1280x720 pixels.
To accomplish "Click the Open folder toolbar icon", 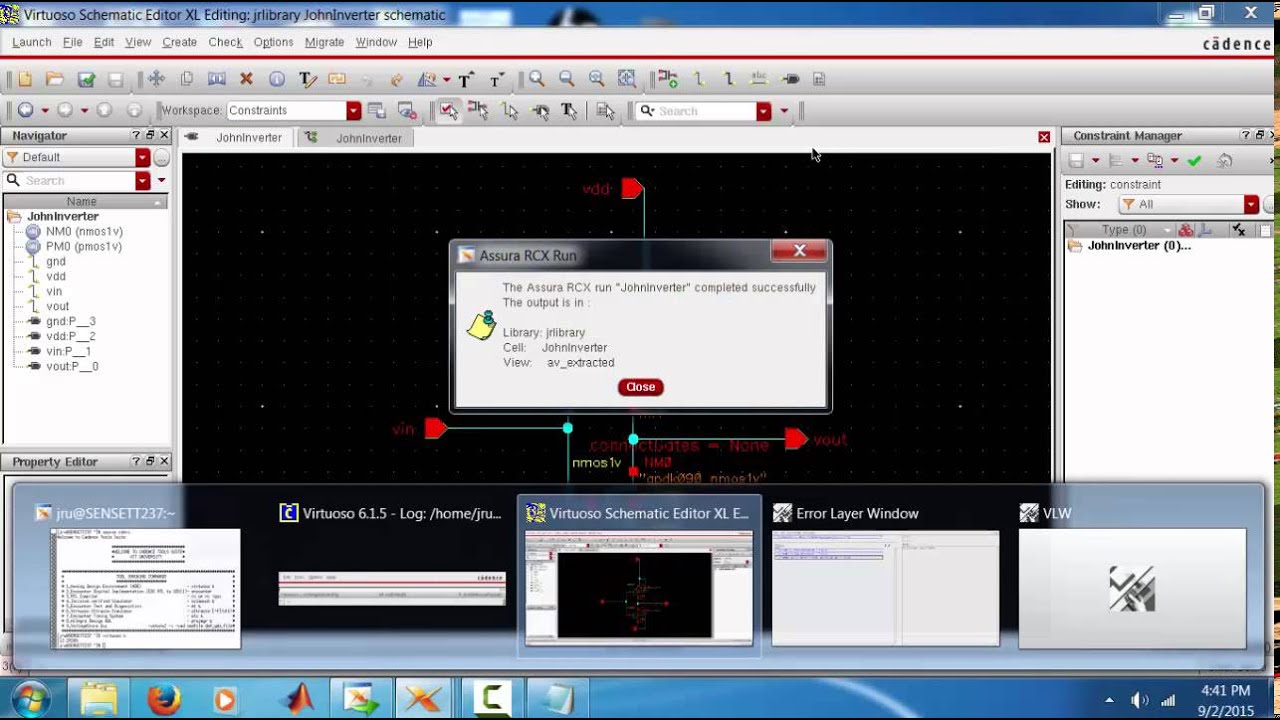I will tap(55, 79).
